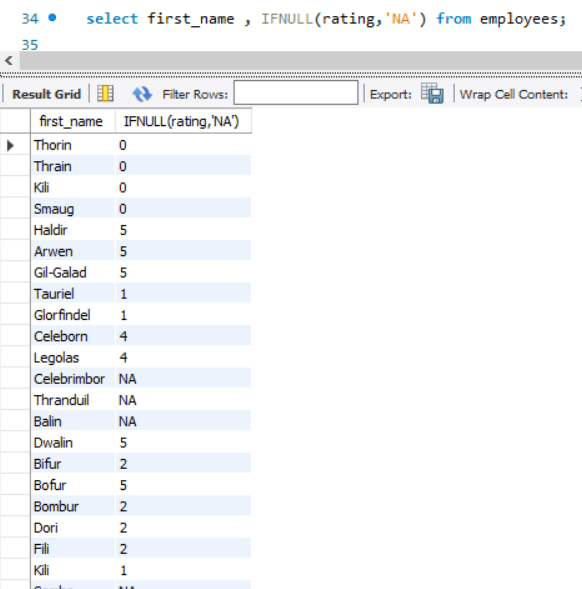Select the Dori cell
This screenshot has height=589, width=582.
click(73, 527)
